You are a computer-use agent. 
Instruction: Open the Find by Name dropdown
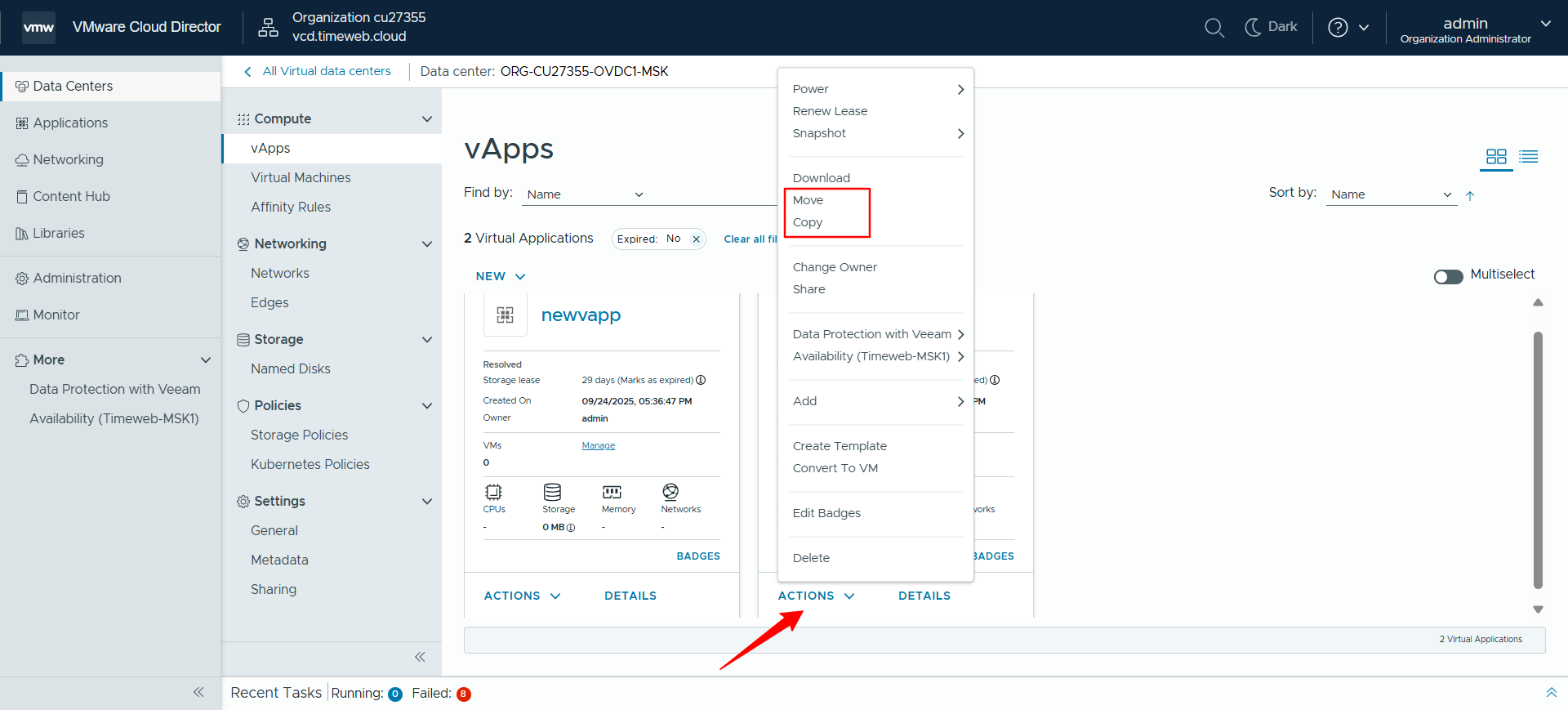pos(585,194)
